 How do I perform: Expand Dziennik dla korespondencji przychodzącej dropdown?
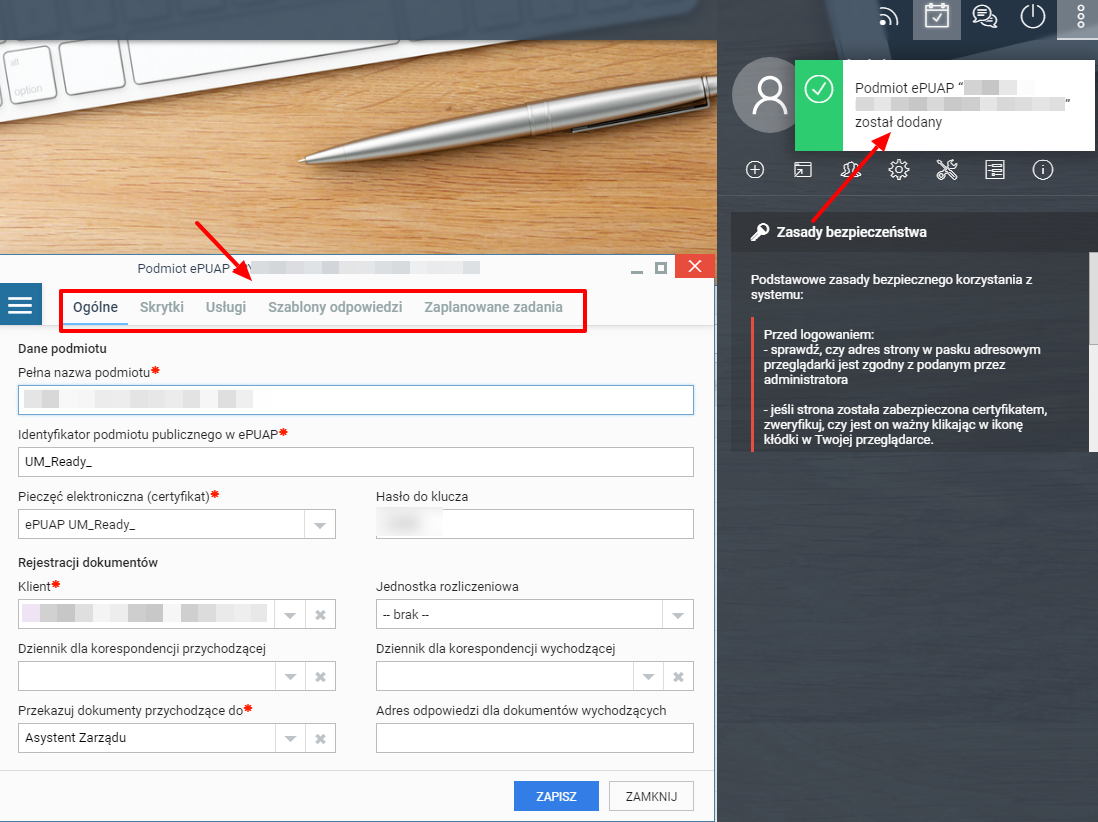coord(290,676)
